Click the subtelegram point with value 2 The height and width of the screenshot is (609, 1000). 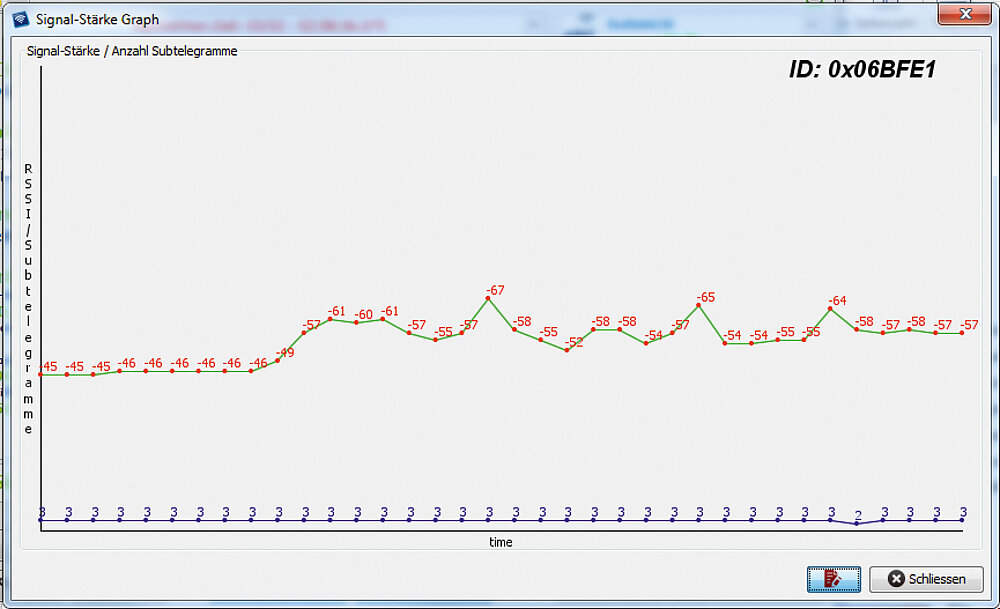coord(857,524)
